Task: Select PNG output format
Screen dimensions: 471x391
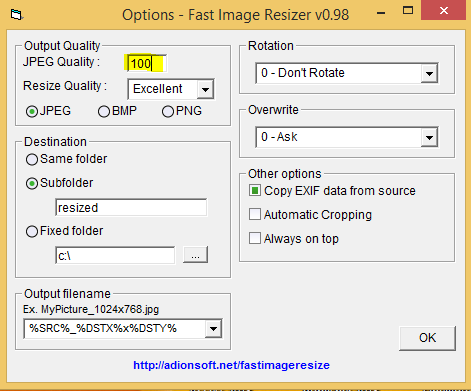Action: point(168,111)
